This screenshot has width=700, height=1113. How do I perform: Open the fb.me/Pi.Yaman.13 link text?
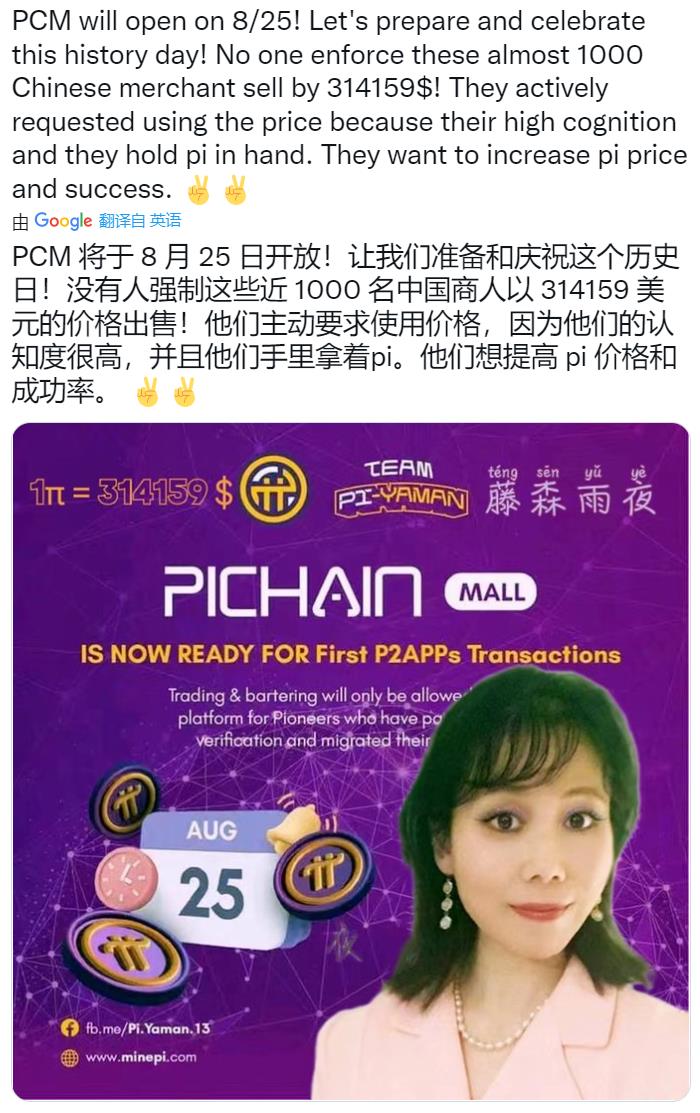pos(148,1028)
